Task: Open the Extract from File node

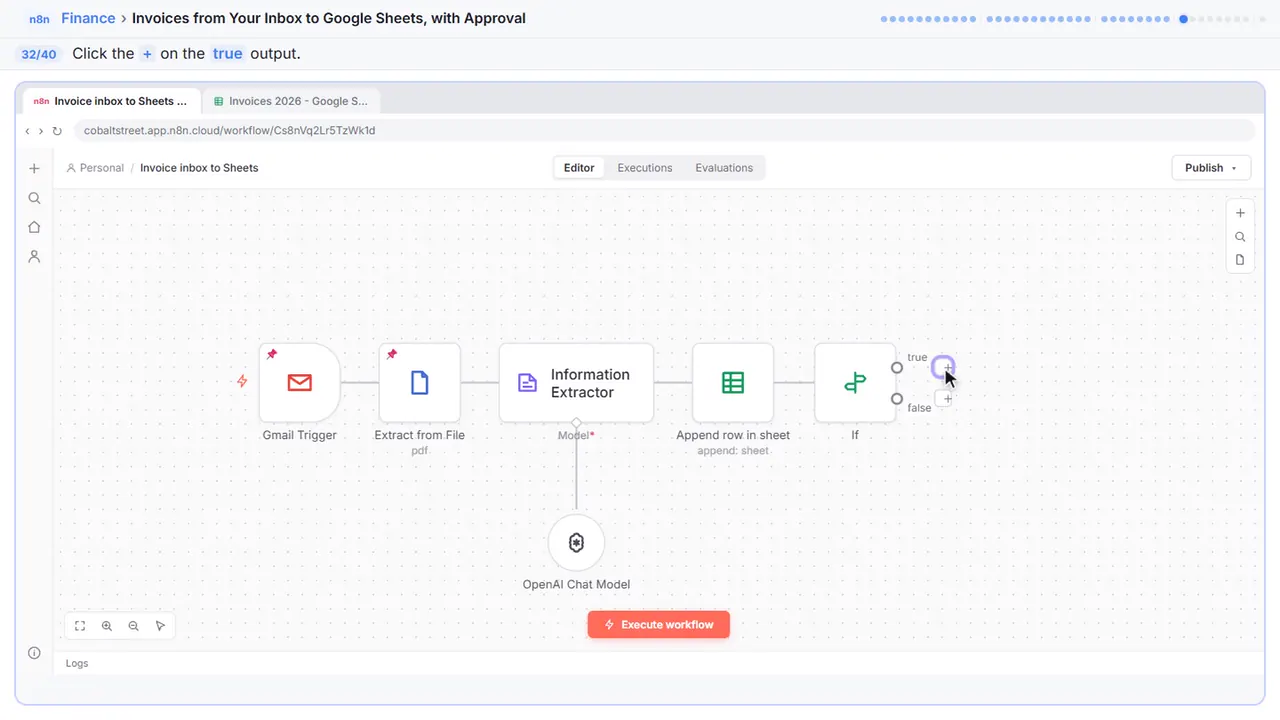Action: coord(420,383)
